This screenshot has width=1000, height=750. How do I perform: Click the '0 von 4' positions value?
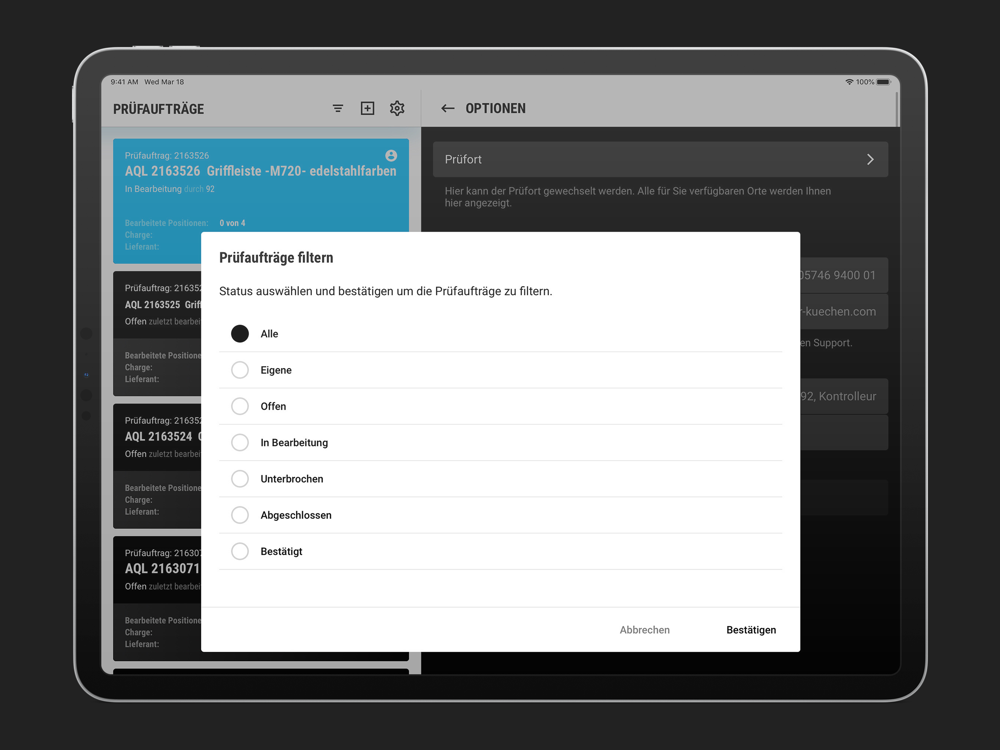tap(232, 223)
